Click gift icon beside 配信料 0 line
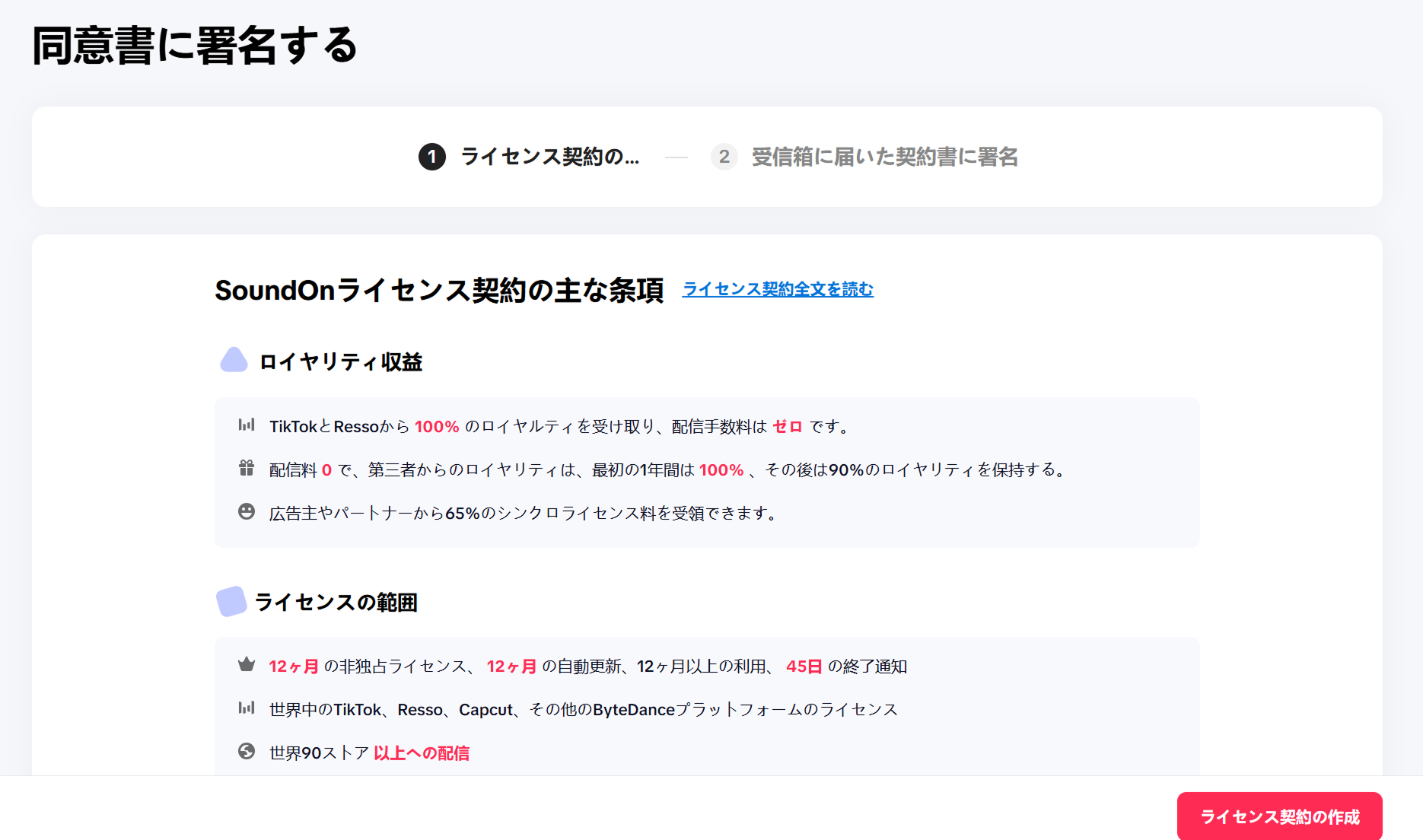The height and width of the screenshot is (840, 1423). (247, 468)
